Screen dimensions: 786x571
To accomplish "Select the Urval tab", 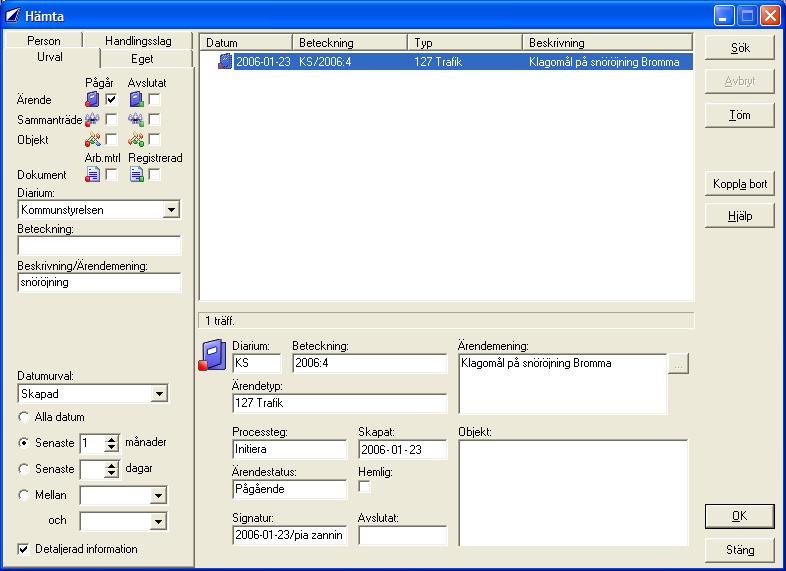I will pyautogui.click(x=50, y=57).
